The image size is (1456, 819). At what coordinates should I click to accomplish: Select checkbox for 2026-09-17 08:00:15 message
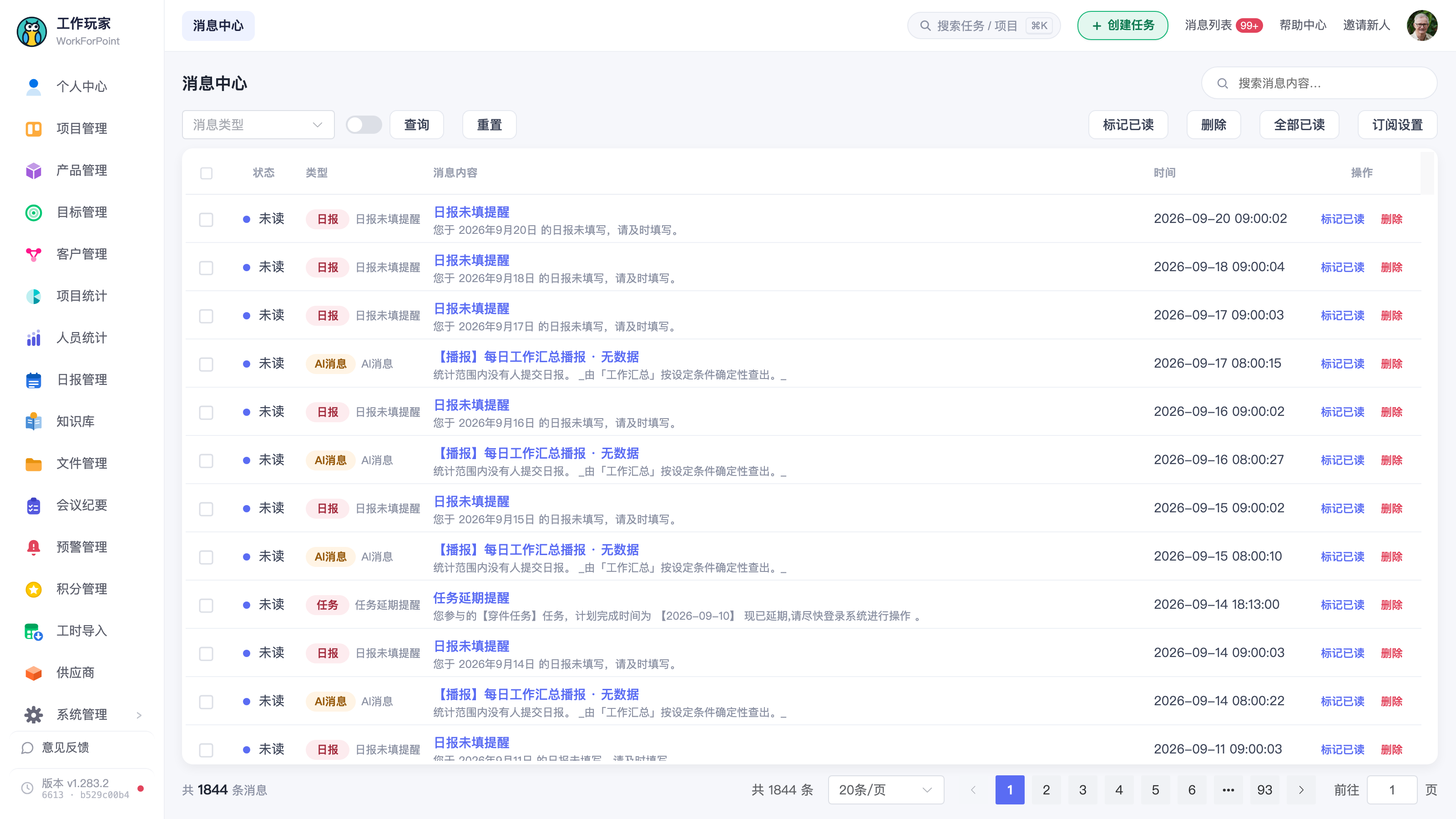206,364
